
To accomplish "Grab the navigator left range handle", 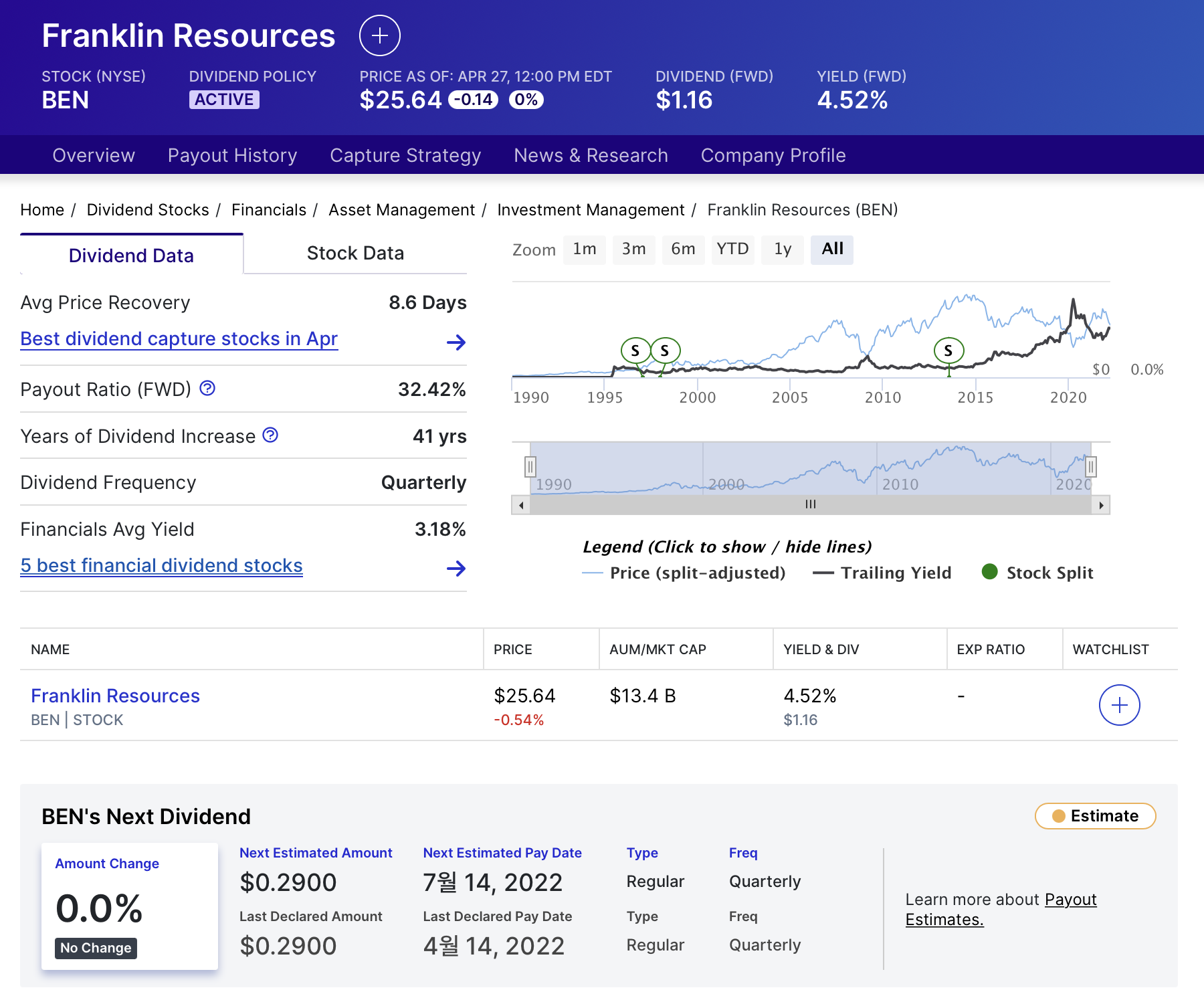I will [530, 466].
